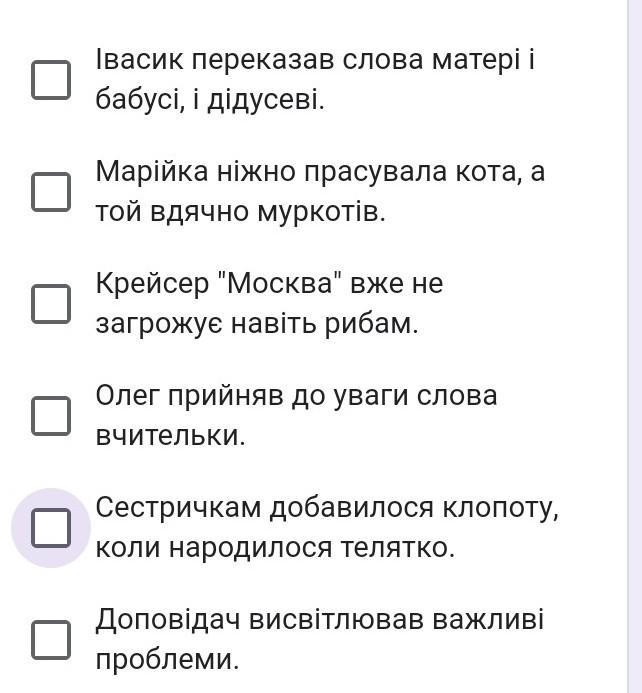Click the word "проблеми" in last option
The image size is (642, 693).
tap(168, 660)
